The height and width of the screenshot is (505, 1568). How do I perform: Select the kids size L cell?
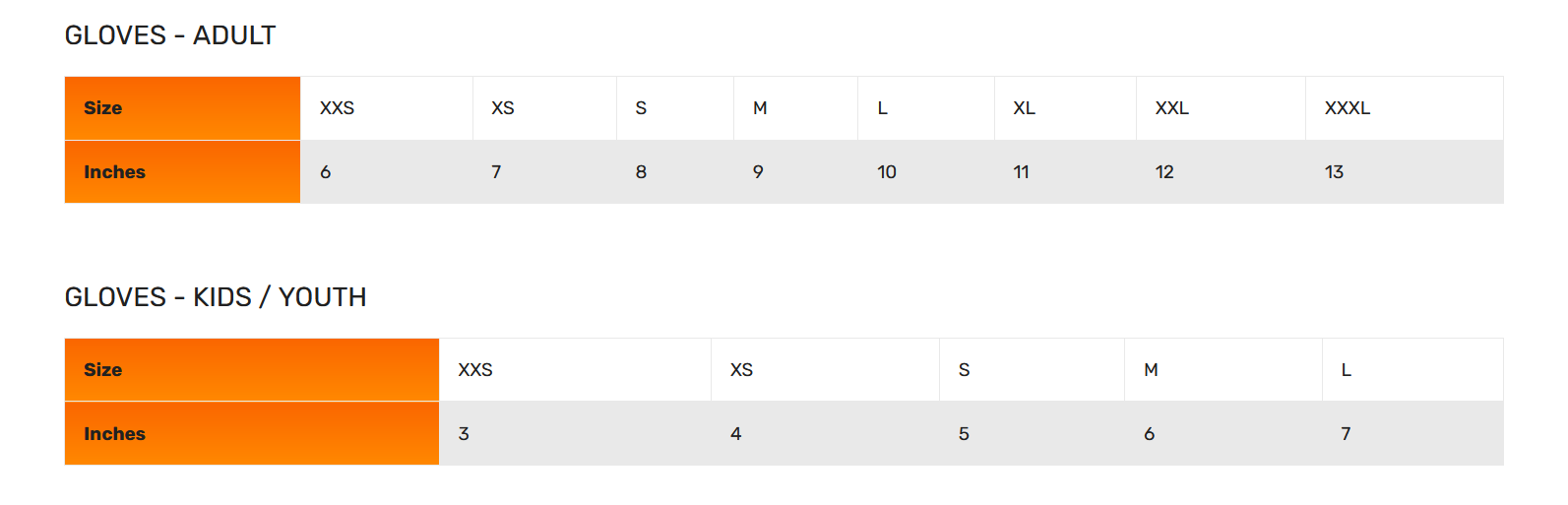pos(1412,370)
